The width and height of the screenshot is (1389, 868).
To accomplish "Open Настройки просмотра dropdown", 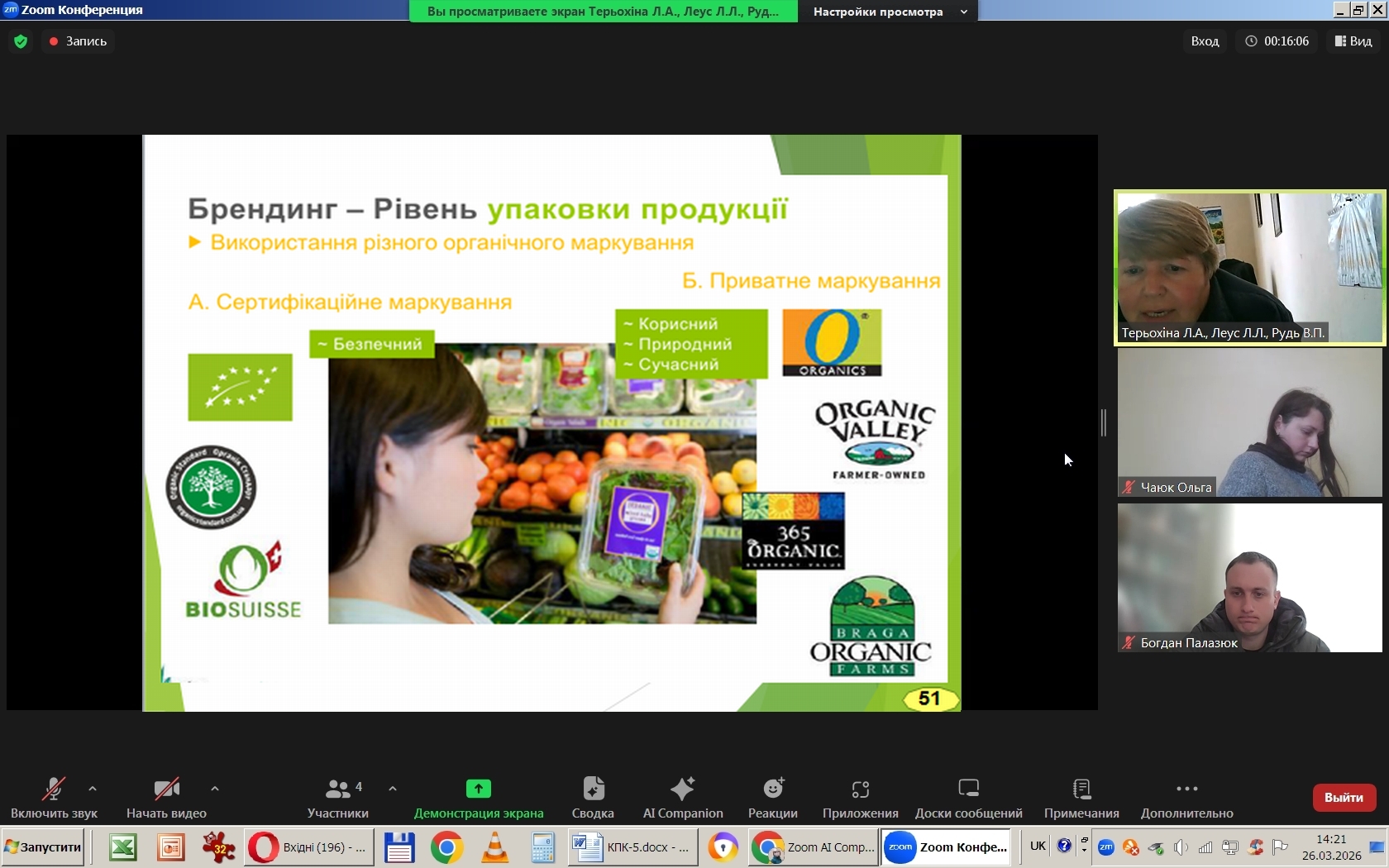I will tap(888, 12).
